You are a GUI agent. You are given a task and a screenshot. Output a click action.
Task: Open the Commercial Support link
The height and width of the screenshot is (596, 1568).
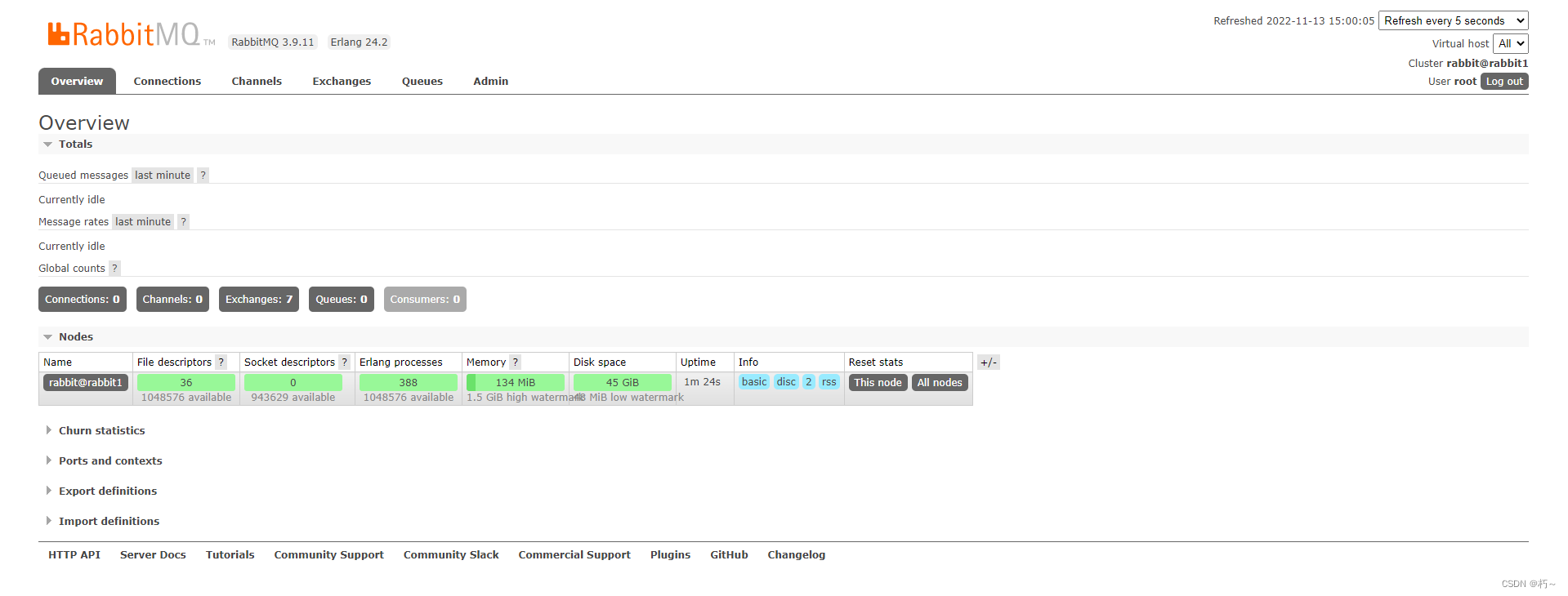[574, 554]
